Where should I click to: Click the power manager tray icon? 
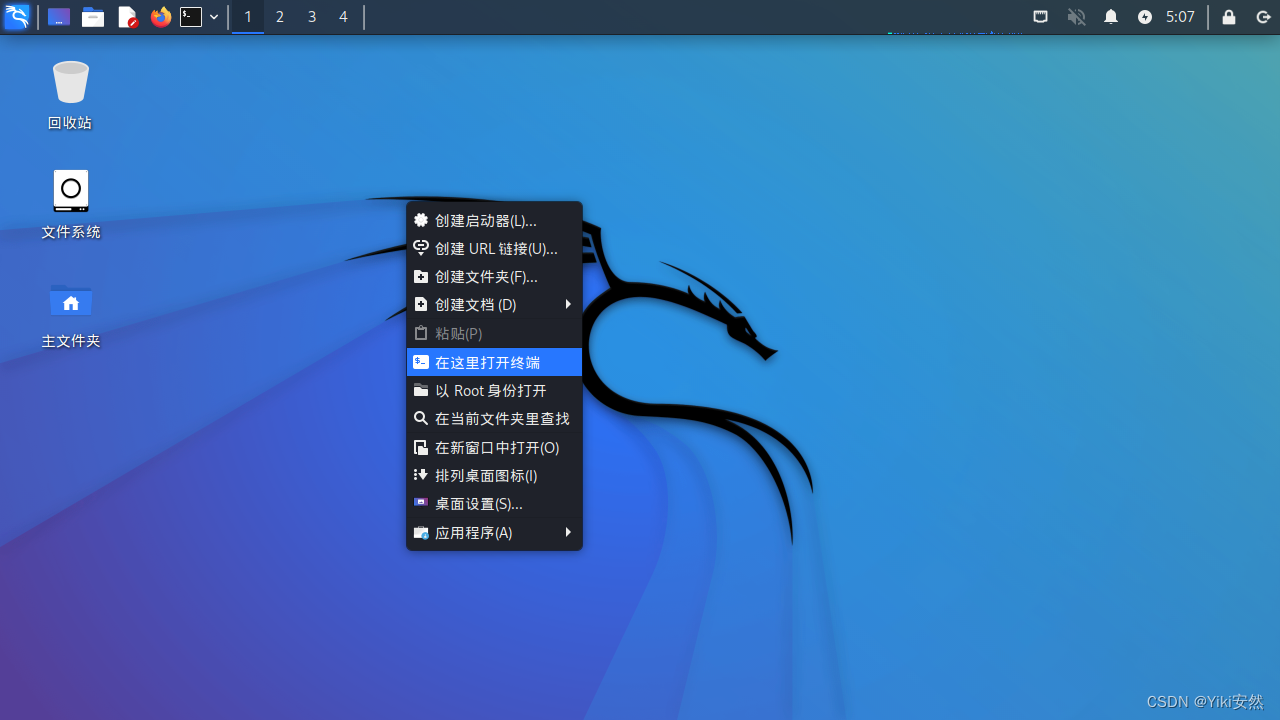click(1145, 17)
